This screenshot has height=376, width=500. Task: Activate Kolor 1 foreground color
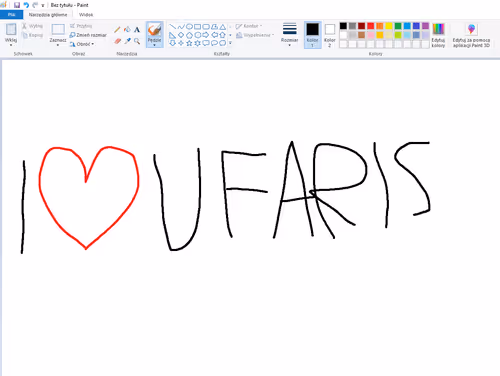click(312, 35)
